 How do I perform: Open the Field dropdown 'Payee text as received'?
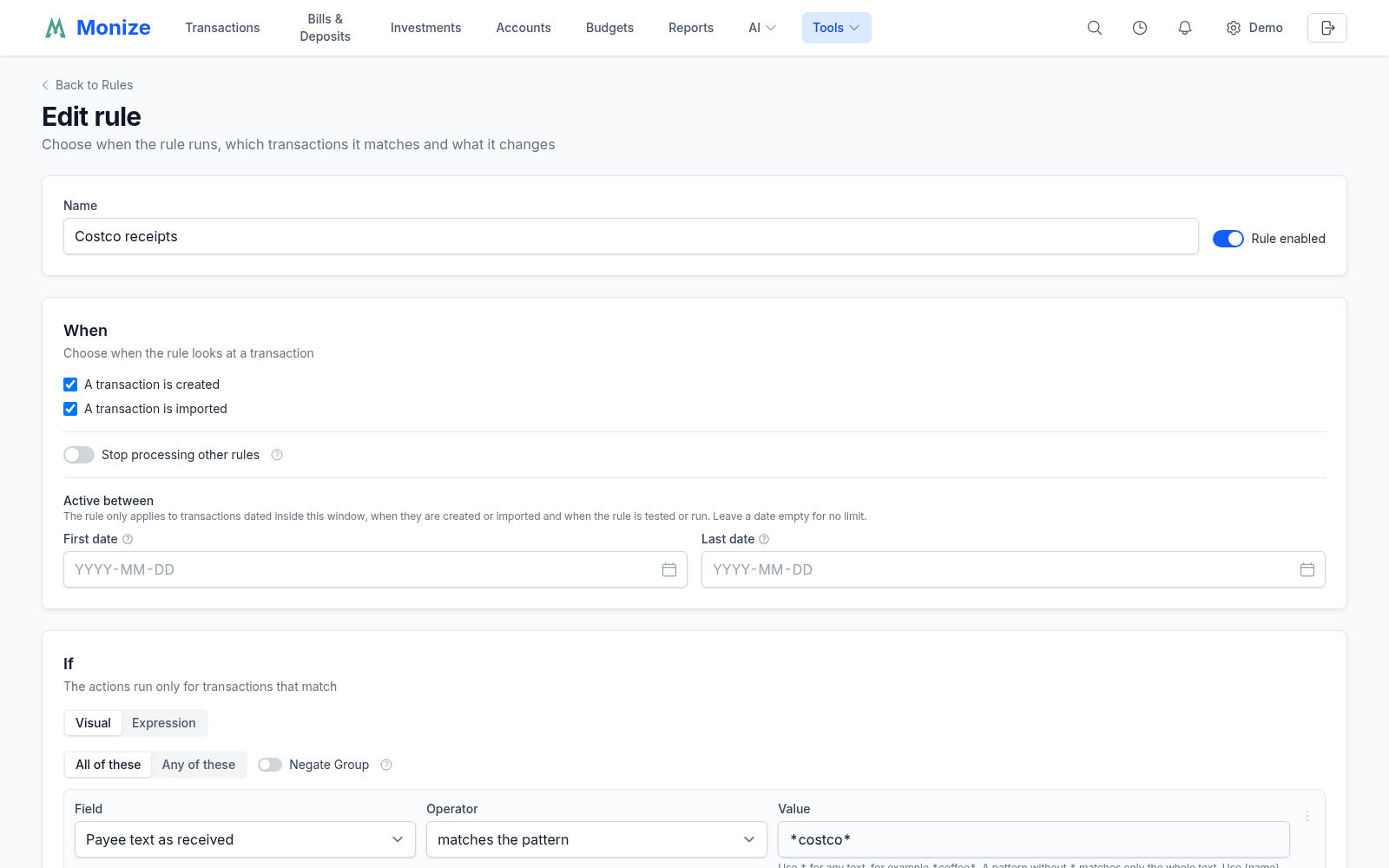click(x=245, y=839)
